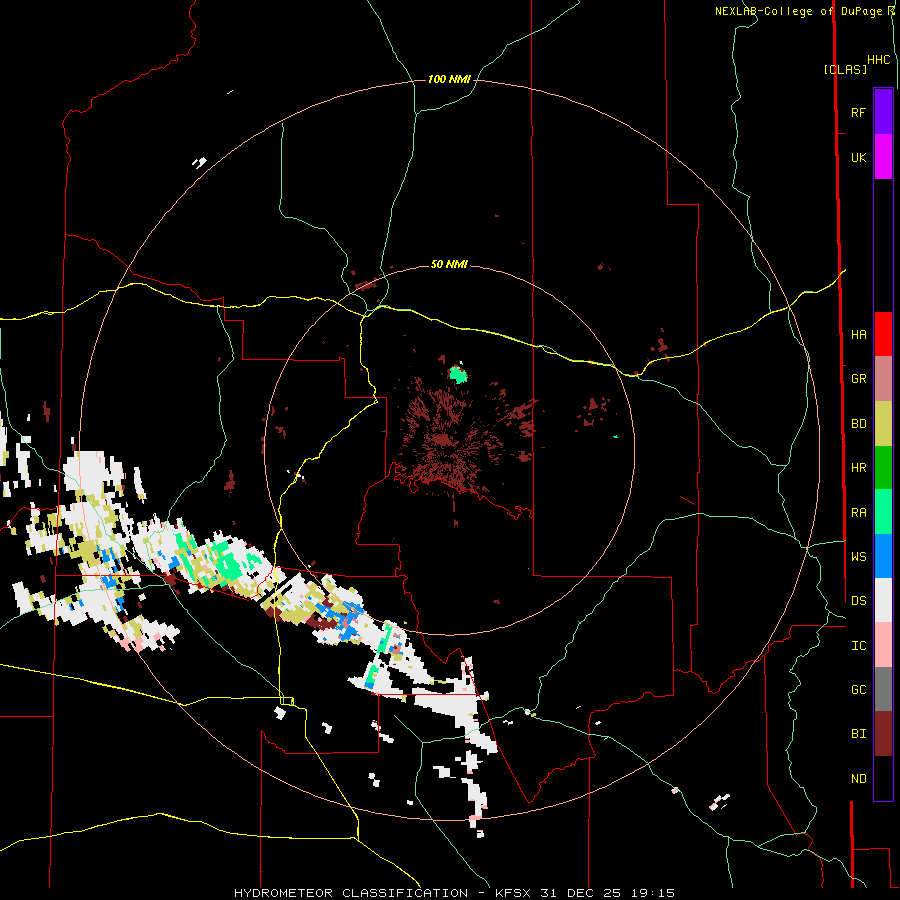Click the GR legend color swatch
This screenshot has width=900, height=900.
[883, 379]
